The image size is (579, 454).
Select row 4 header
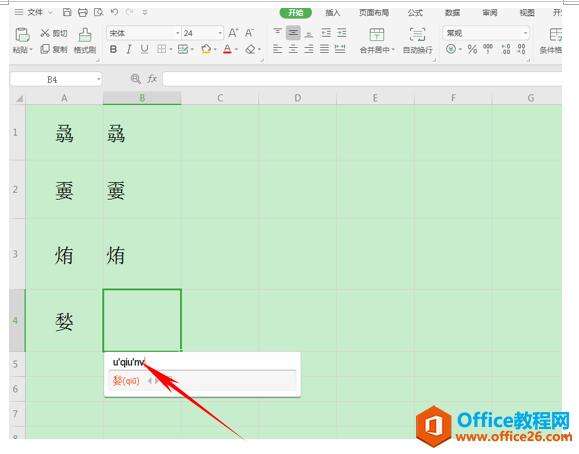click(17, 320)
